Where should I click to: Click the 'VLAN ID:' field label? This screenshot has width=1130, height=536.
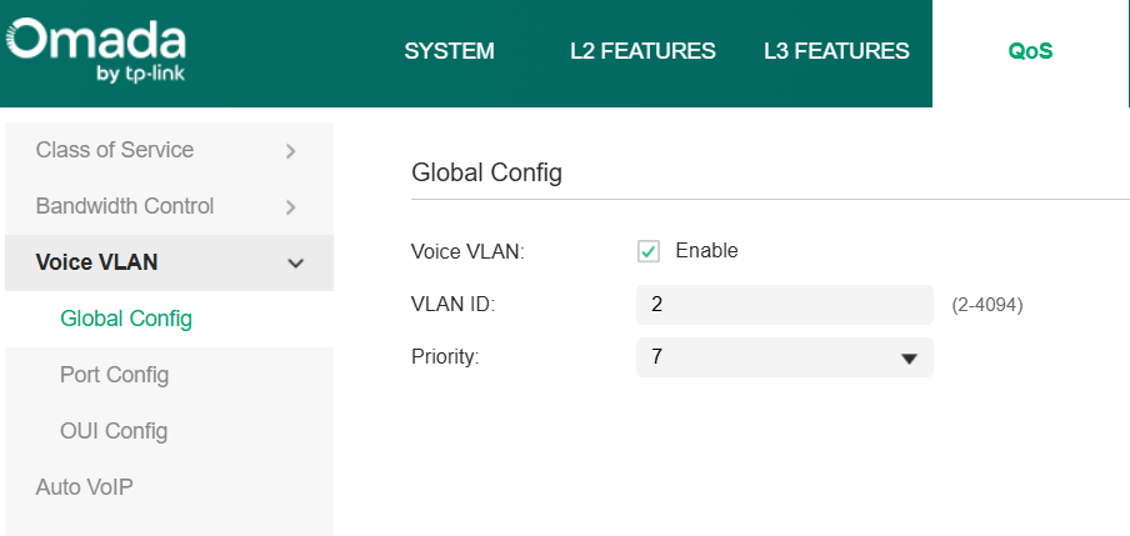point(453,305)
